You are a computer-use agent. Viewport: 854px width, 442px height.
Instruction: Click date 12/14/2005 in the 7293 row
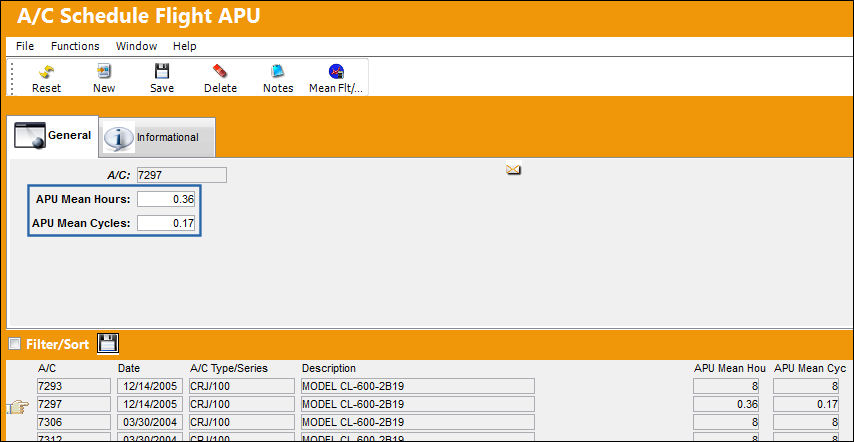(x=150, y=386)
